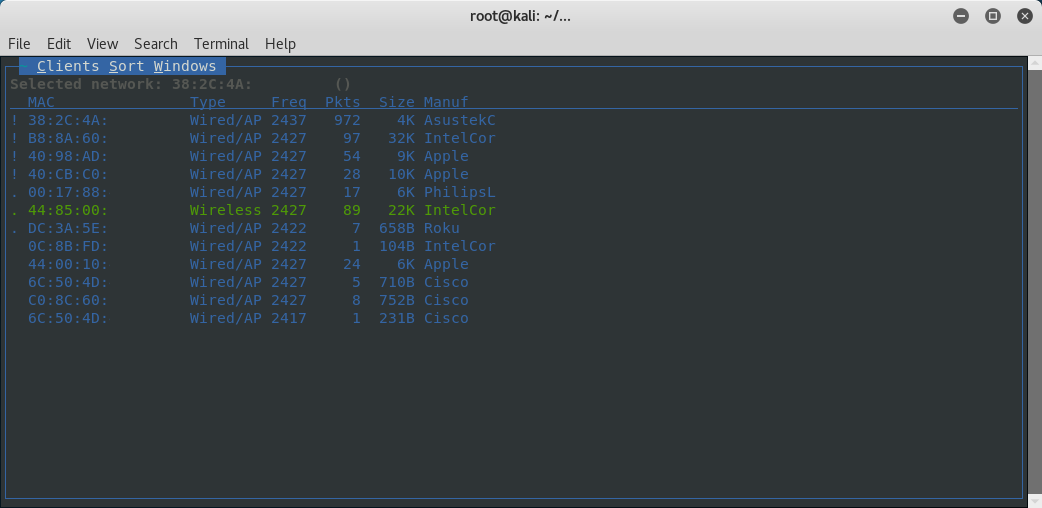Open the Terminal menu
1042x508 pixels.
221,44
